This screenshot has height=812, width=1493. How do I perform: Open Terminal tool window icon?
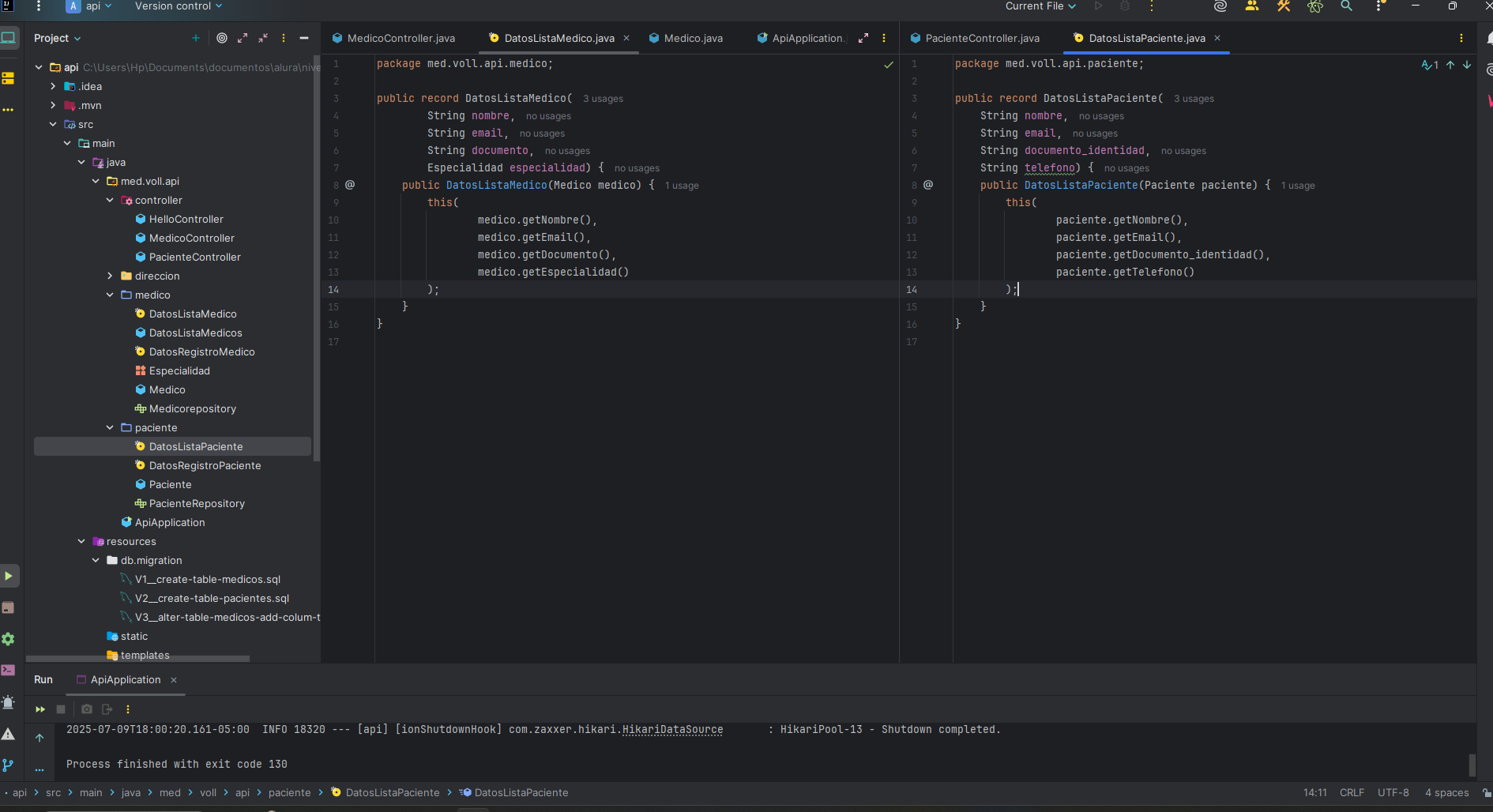click(9, 671)
